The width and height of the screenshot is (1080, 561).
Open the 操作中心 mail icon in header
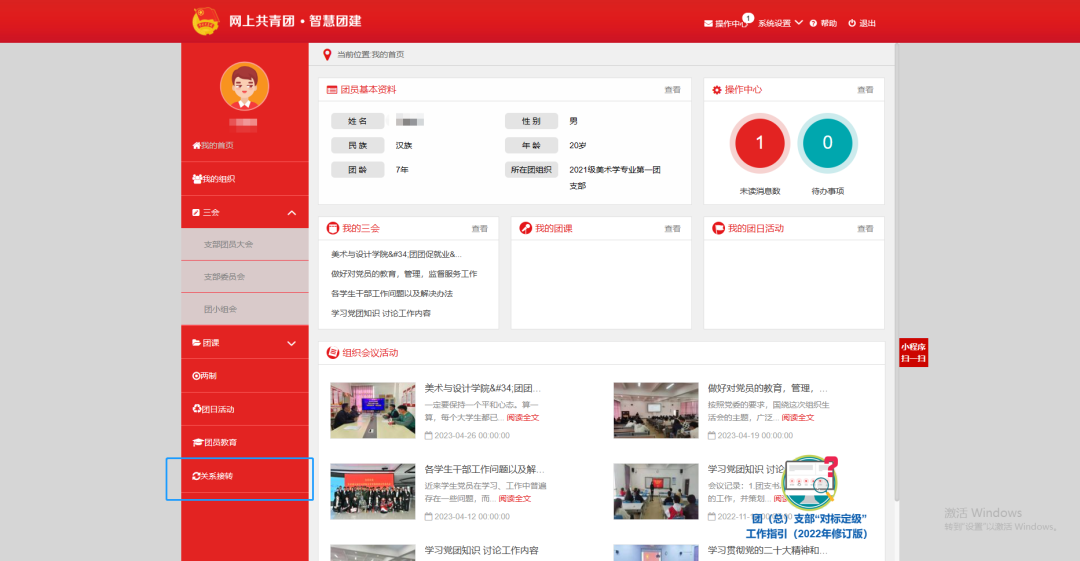[709, 23]
